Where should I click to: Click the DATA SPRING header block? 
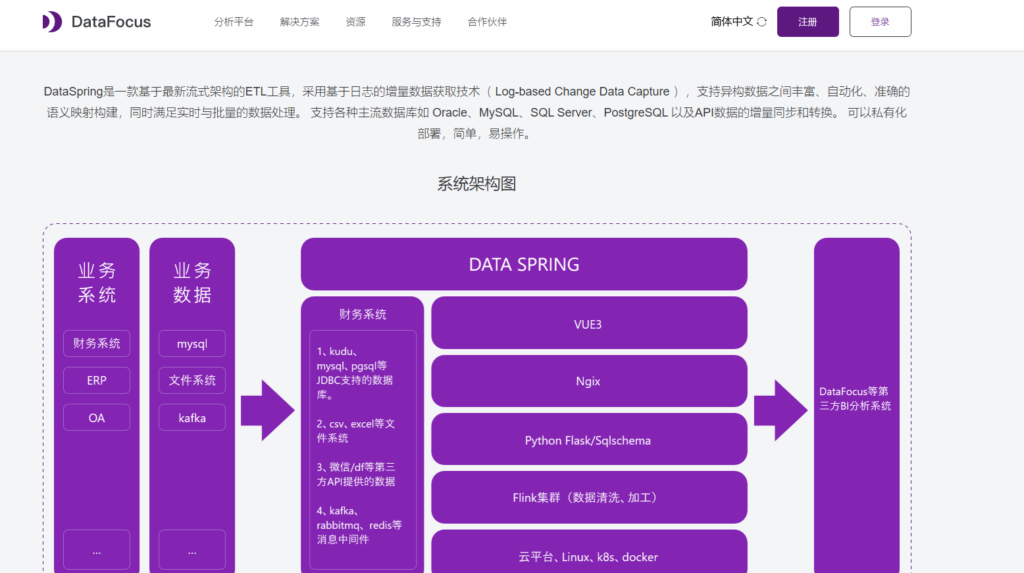524,265
